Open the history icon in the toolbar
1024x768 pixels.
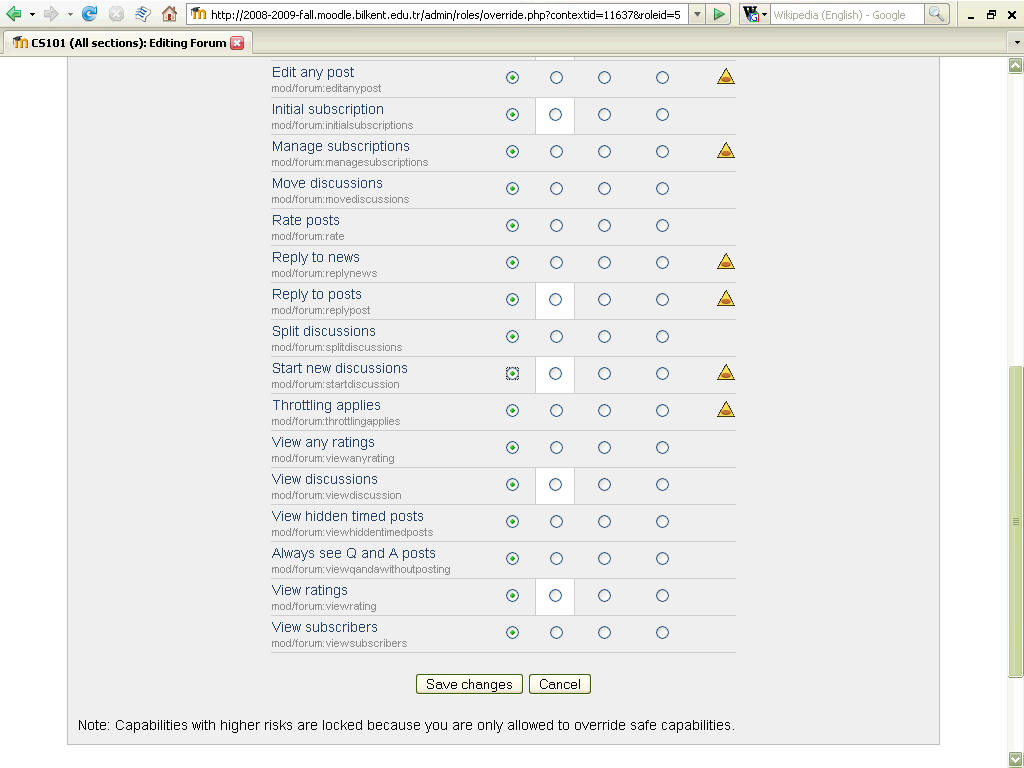pyautogui.click(x=143, y=14)
